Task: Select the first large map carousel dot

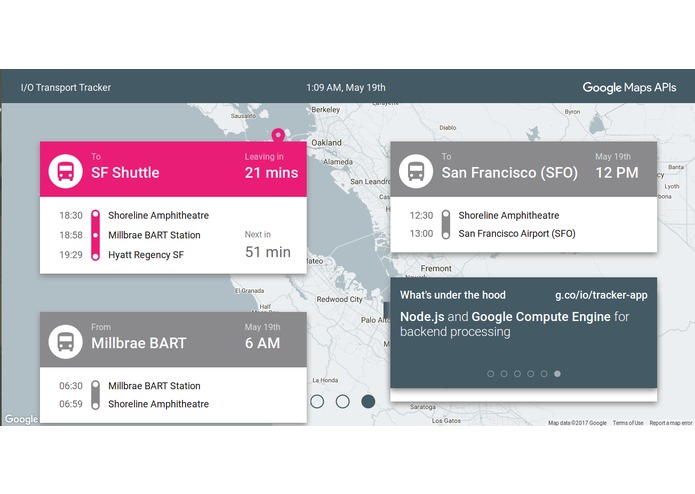Action: coord(317,401)
